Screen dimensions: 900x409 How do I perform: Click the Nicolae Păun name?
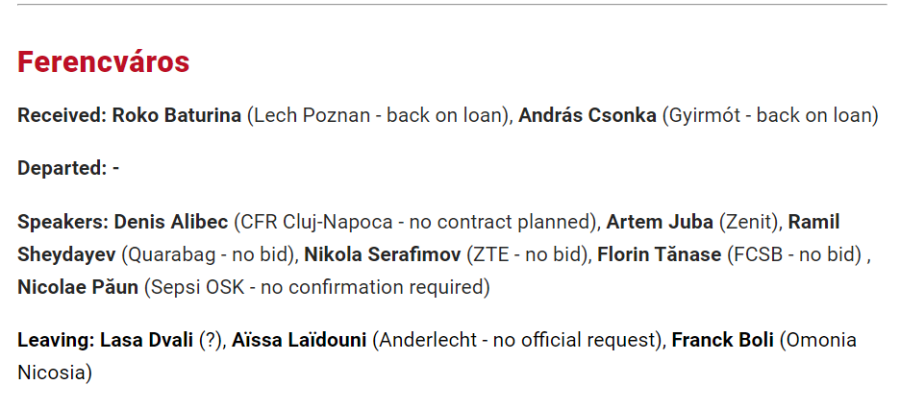coord(77,287)
